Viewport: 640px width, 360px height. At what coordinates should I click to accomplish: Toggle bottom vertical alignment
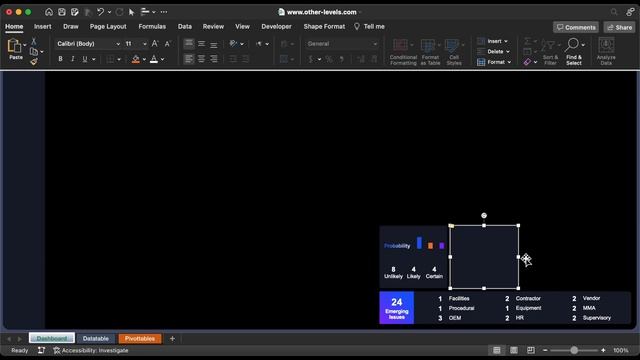pyautogui.click(x=214, y=44)
